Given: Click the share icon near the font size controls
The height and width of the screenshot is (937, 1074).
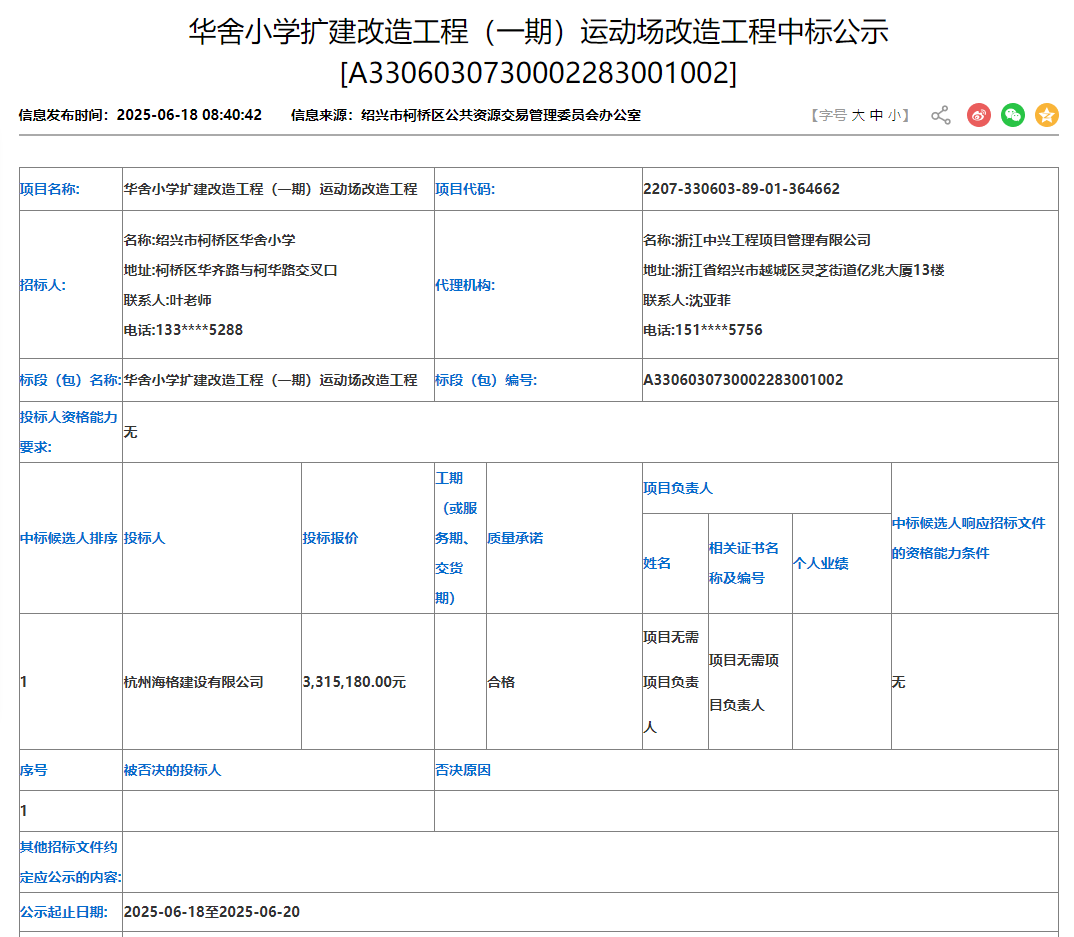Looking at the screenshot, I should pos(939,115).
